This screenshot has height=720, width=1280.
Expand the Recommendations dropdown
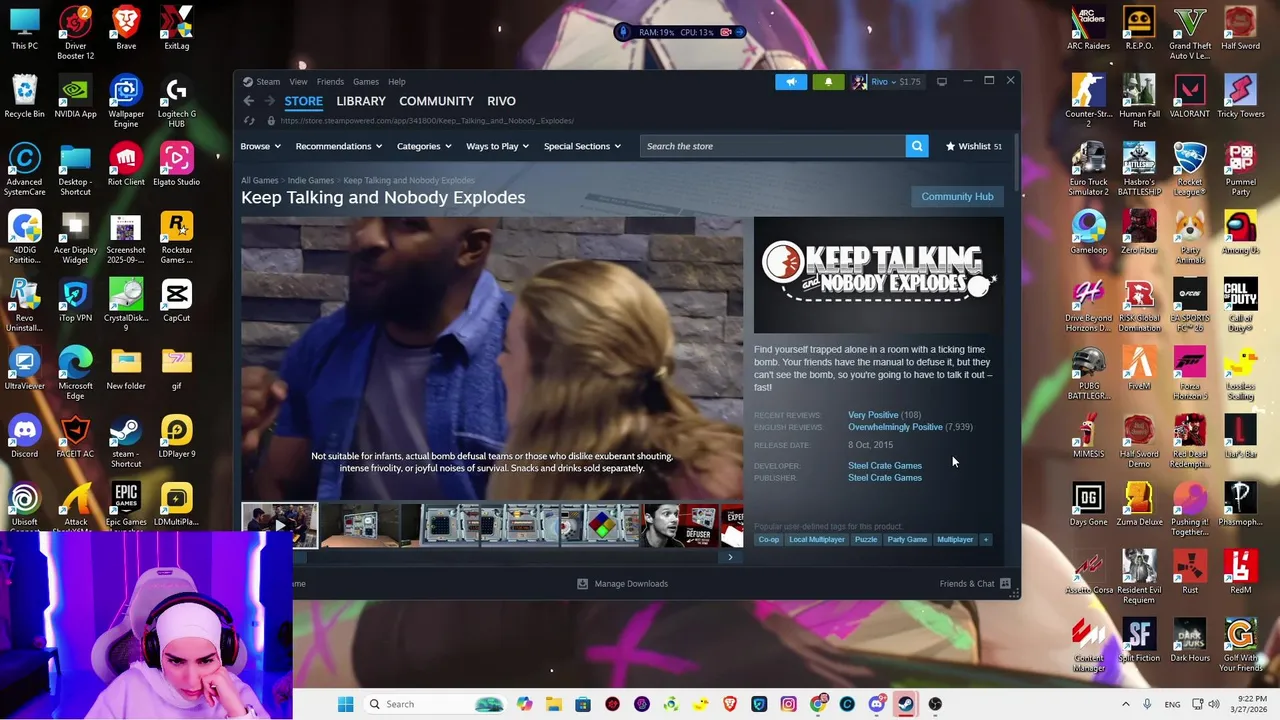point(339,146)
